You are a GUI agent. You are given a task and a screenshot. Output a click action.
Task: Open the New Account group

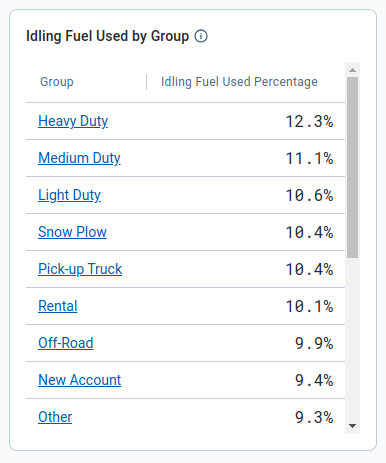(x=80, y=380)
